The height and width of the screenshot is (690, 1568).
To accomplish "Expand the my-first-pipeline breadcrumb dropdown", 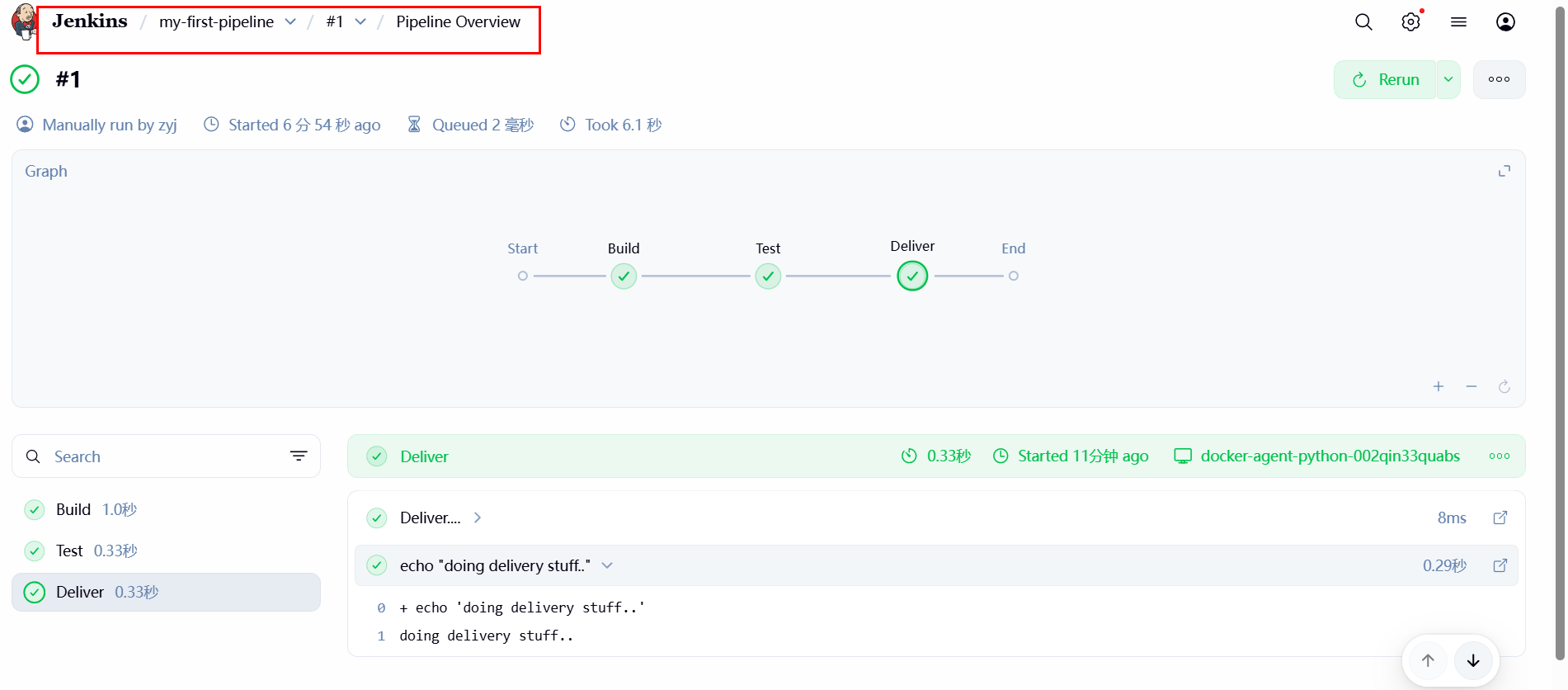I will point(290,22).
